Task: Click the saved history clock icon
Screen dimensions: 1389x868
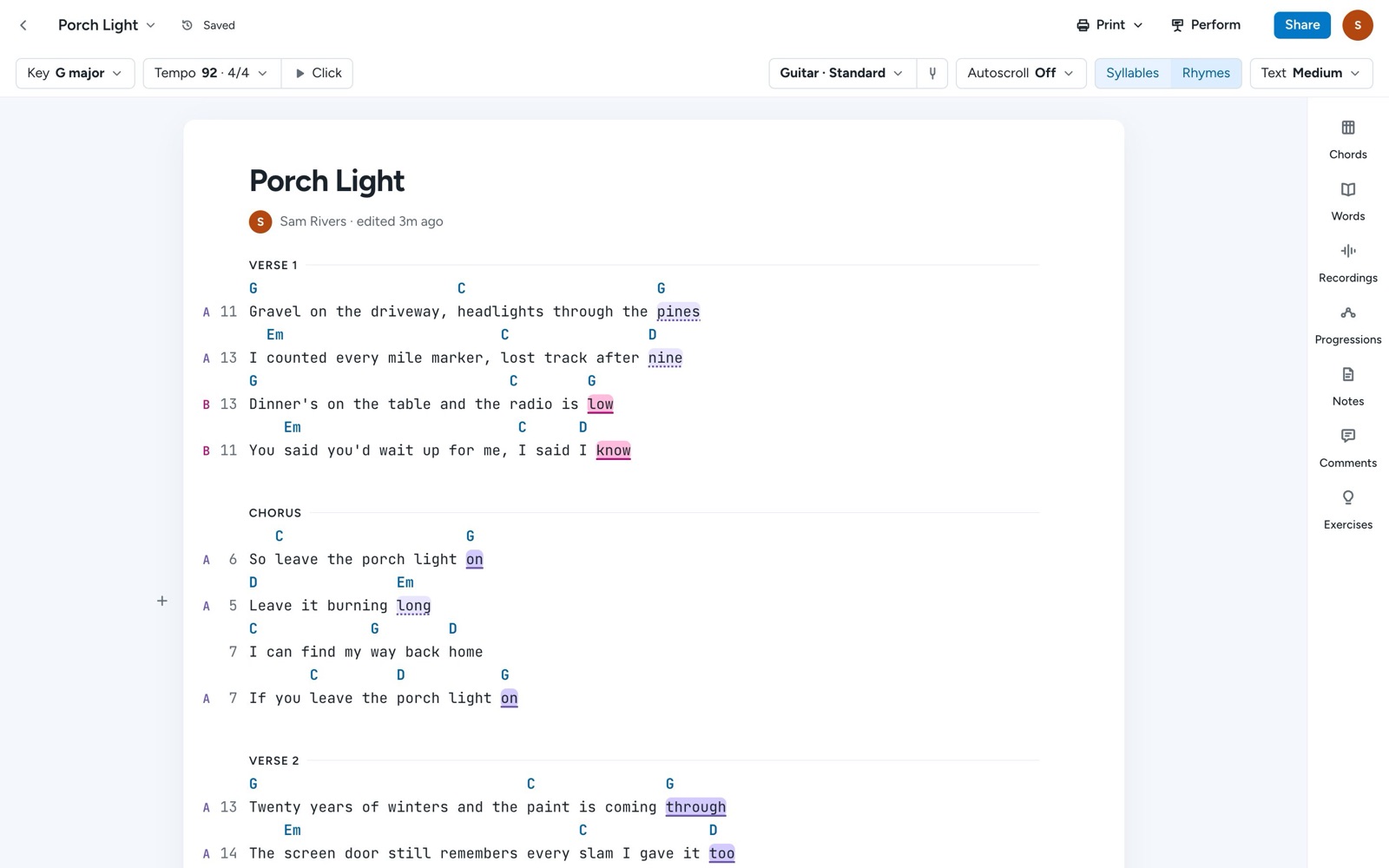Action: click(187, 25)
